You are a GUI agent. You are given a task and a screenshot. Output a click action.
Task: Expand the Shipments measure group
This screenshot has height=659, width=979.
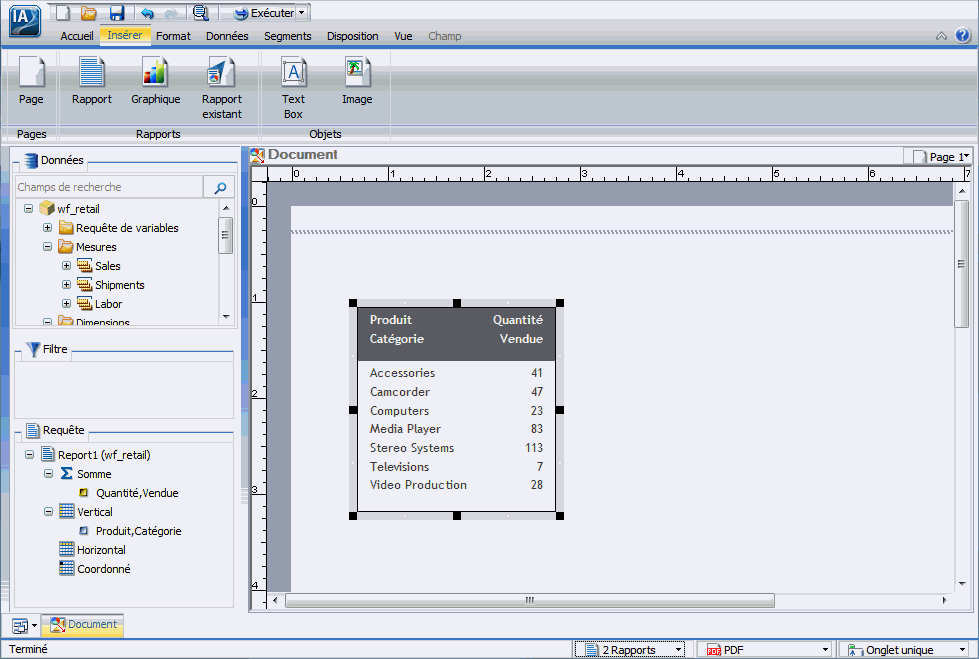[66, 285]
